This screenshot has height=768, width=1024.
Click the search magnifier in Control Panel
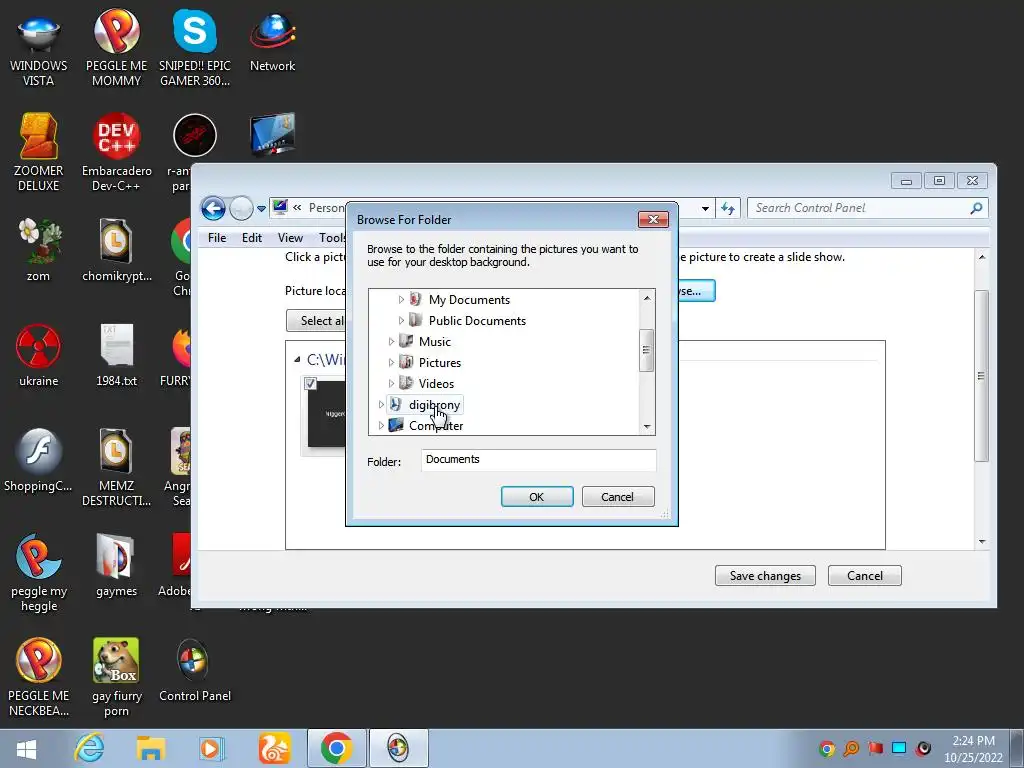click(976, 208)
